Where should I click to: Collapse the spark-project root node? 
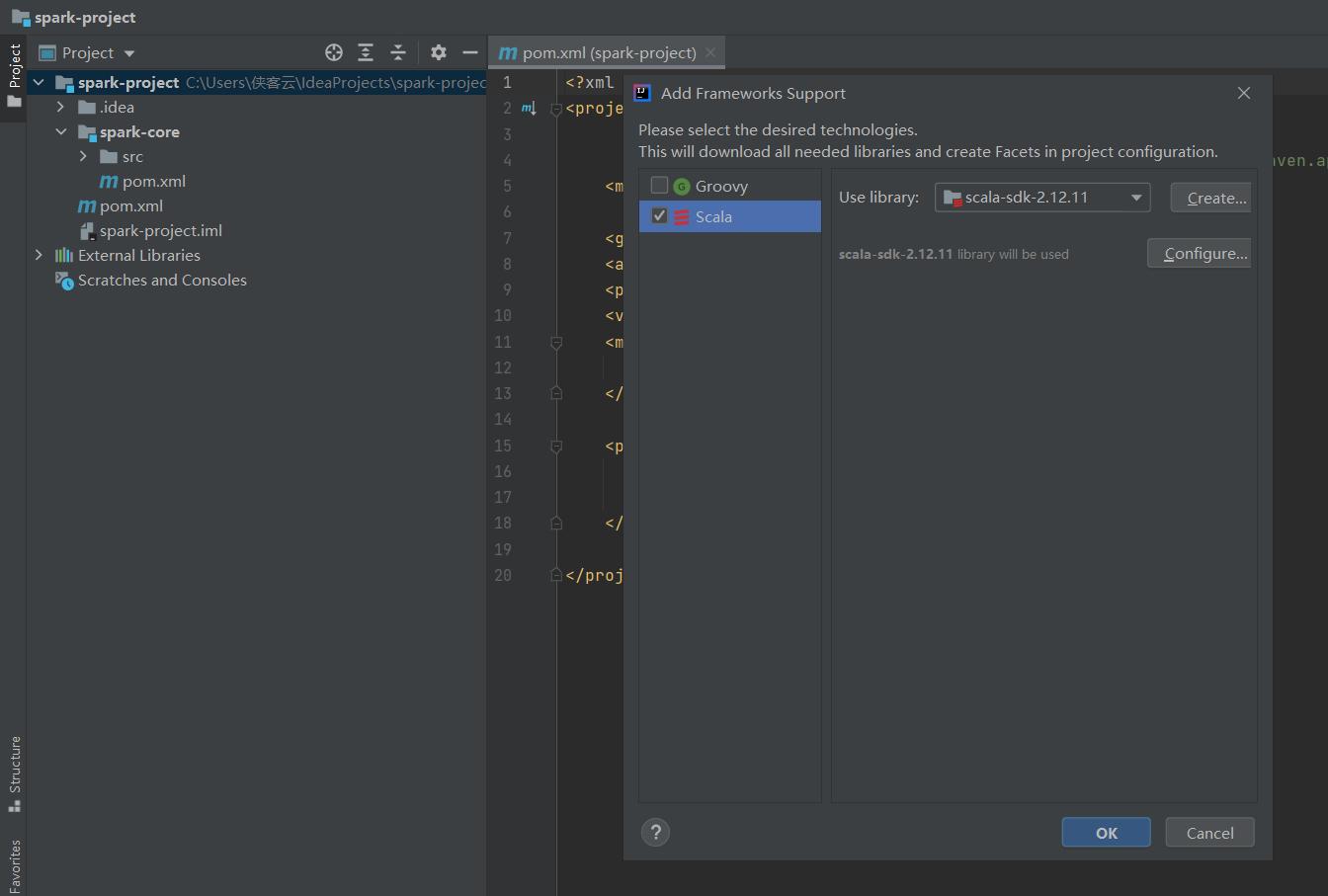coord(39,83)
